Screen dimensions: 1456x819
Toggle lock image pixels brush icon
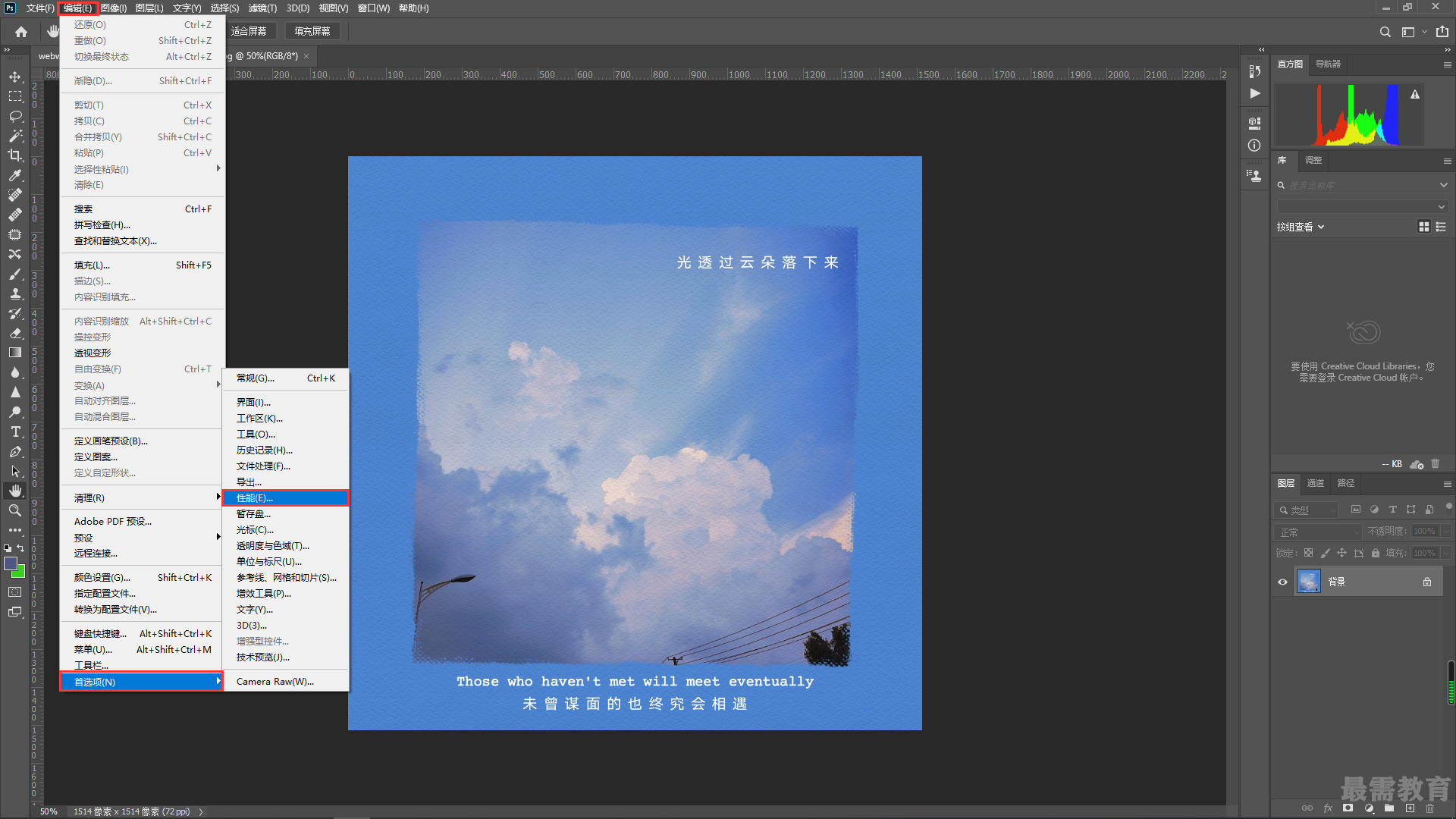click(1325, 553)
